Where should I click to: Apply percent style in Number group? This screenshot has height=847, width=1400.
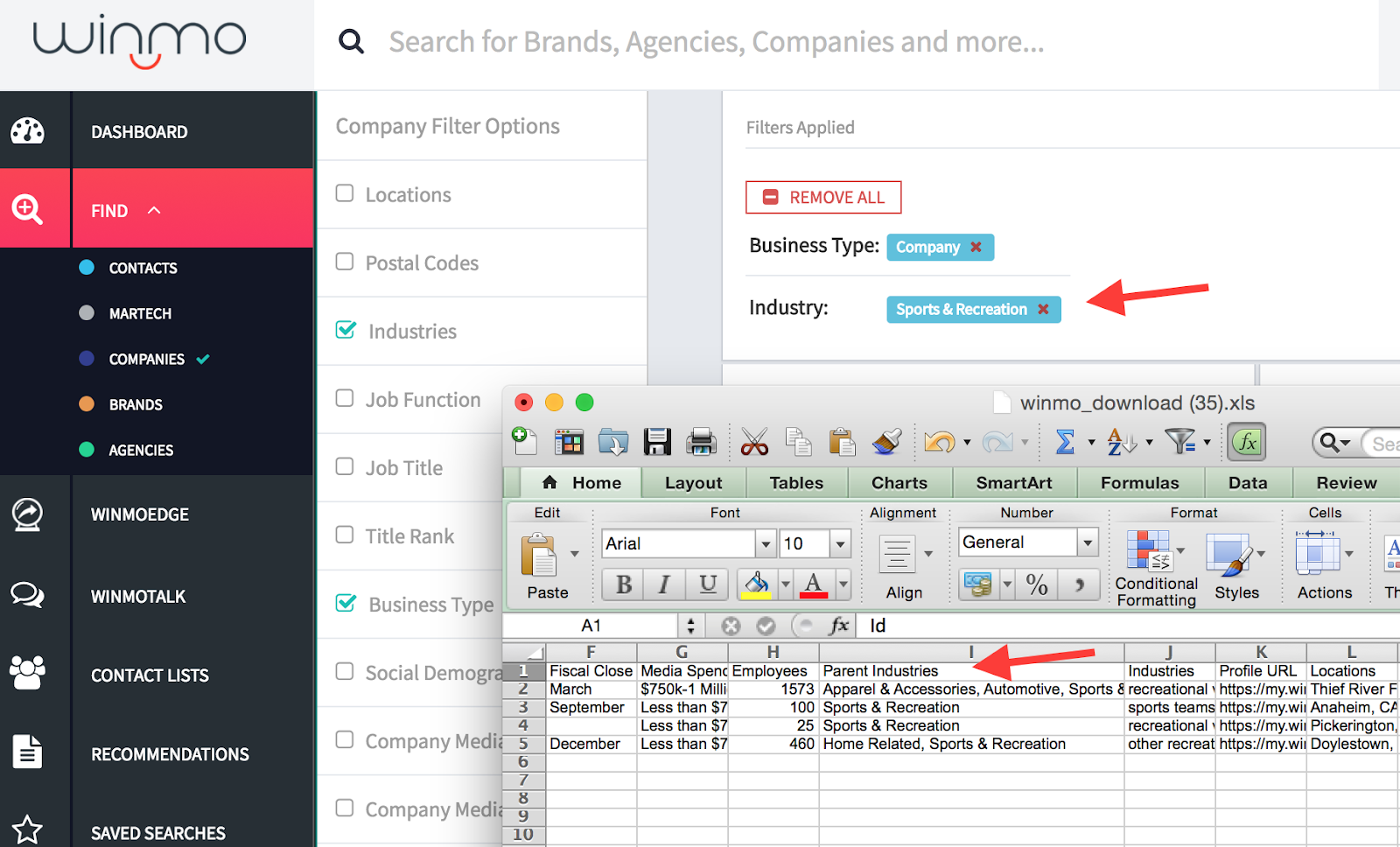pyautogui.click(x=1037, y=584)
